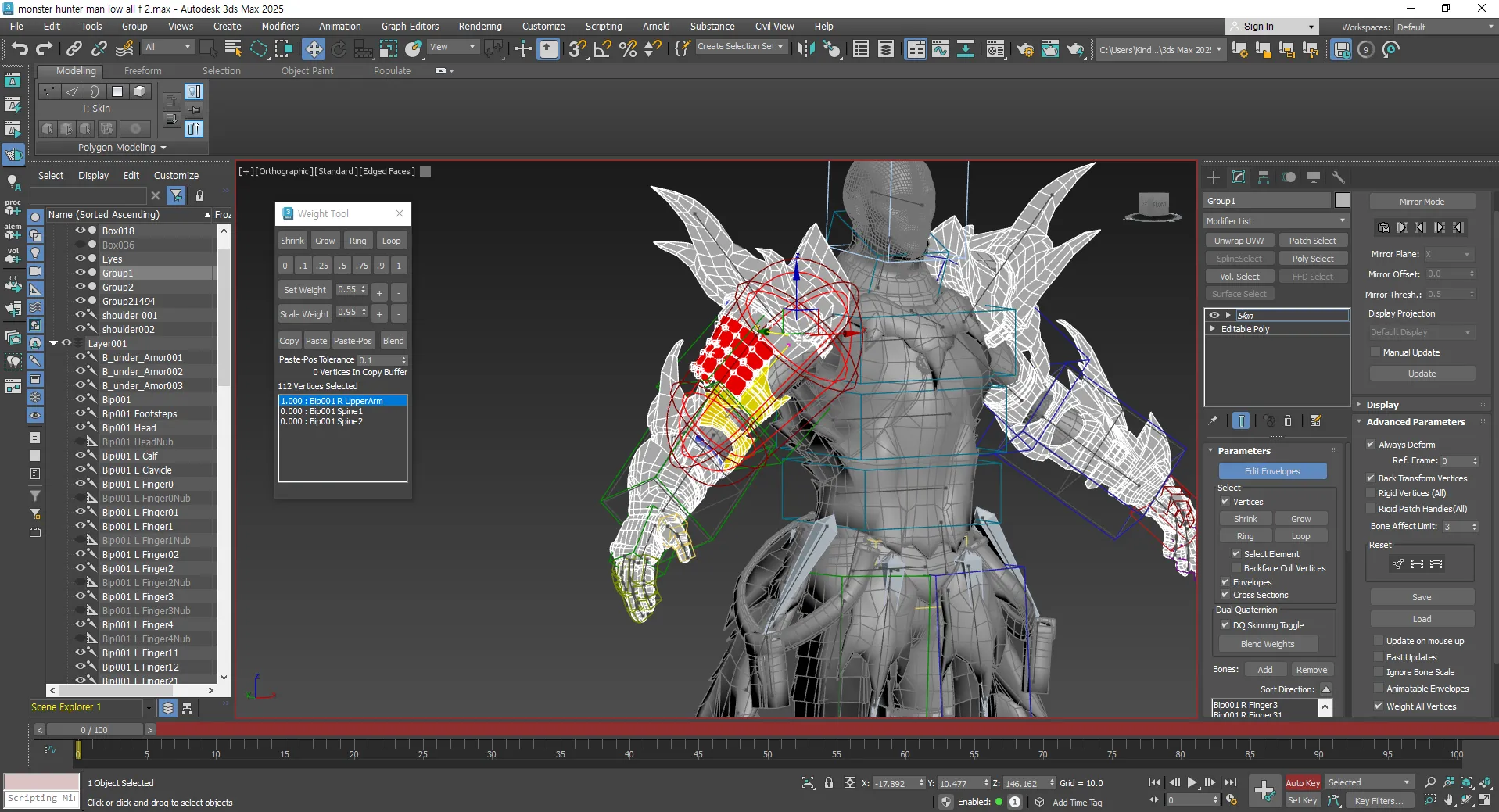Uncheck the Vertices select checkbox
1499x812 pixels.
coord(1225,502)
